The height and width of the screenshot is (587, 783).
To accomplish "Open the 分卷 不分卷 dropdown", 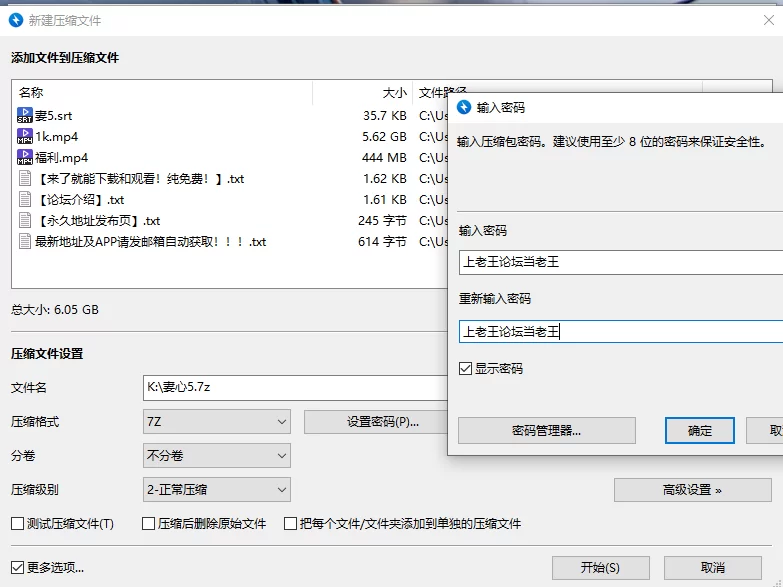I will pos(217,456).
